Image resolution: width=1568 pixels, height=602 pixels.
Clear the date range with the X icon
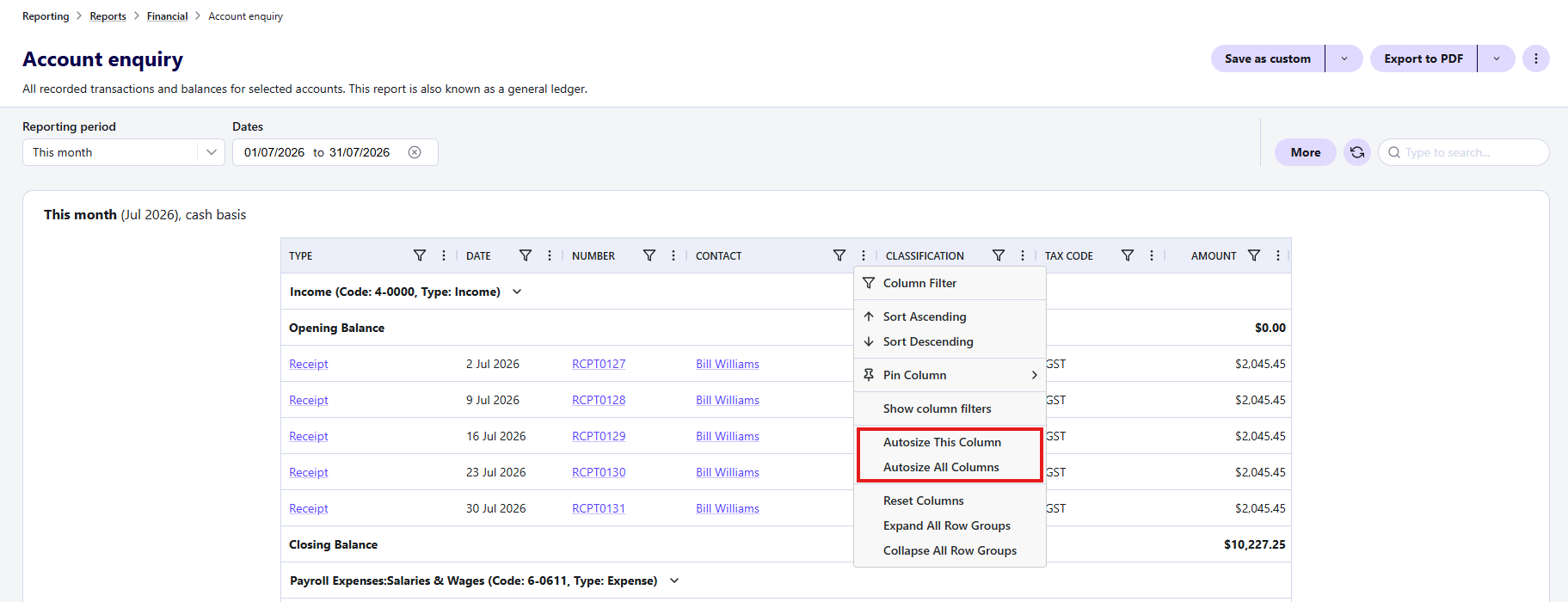pos(415,152)
